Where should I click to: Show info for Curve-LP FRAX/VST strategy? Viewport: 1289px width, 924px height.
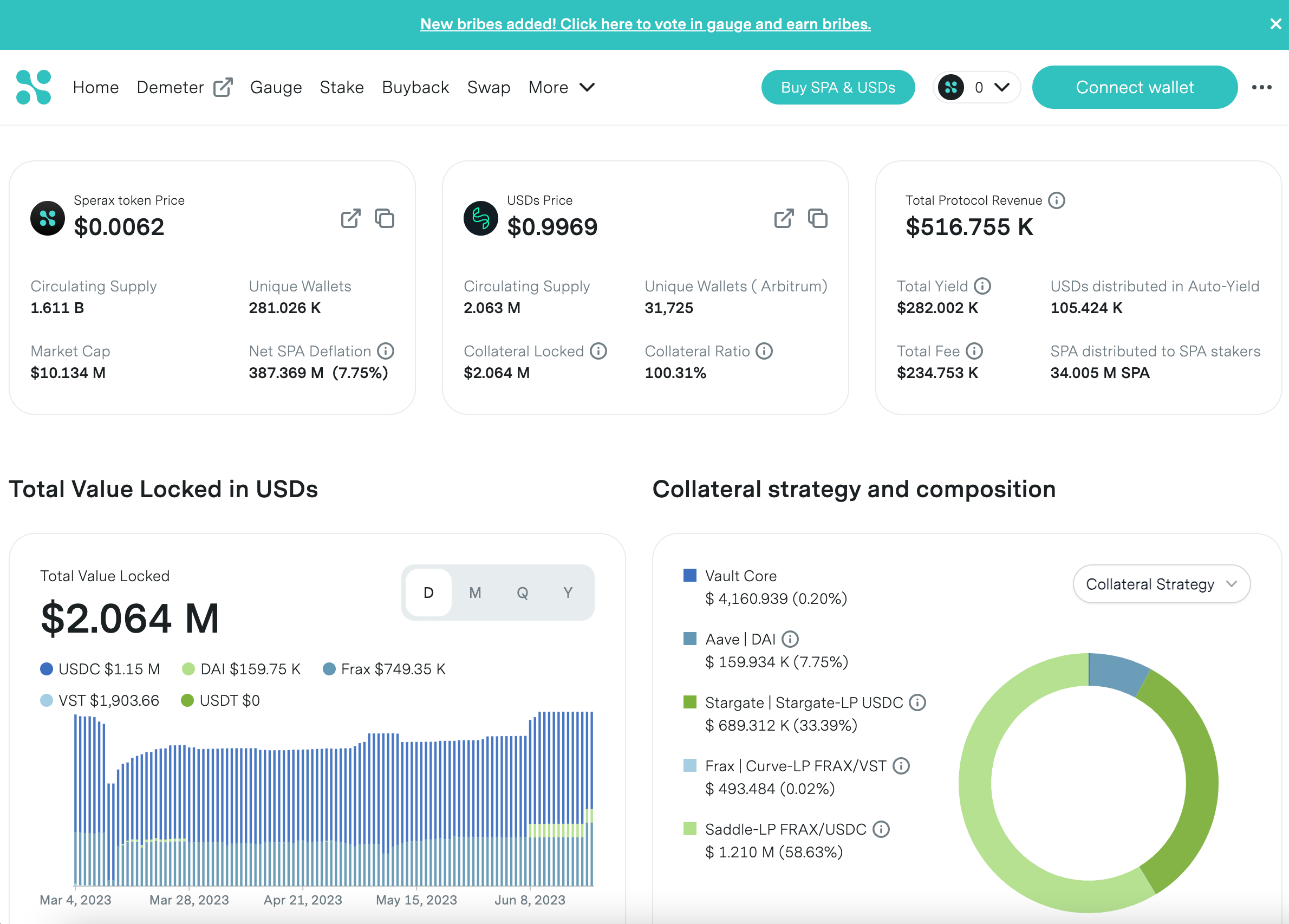pos(901,766)
